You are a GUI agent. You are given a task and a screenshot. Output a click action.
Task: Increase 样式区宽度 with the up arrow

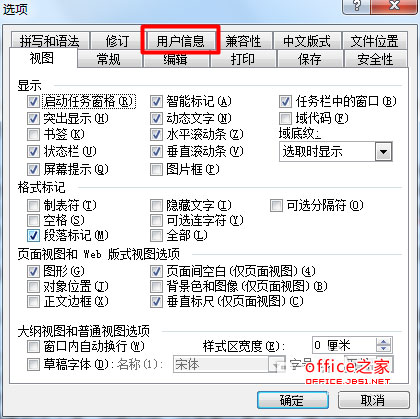point(384,341)
